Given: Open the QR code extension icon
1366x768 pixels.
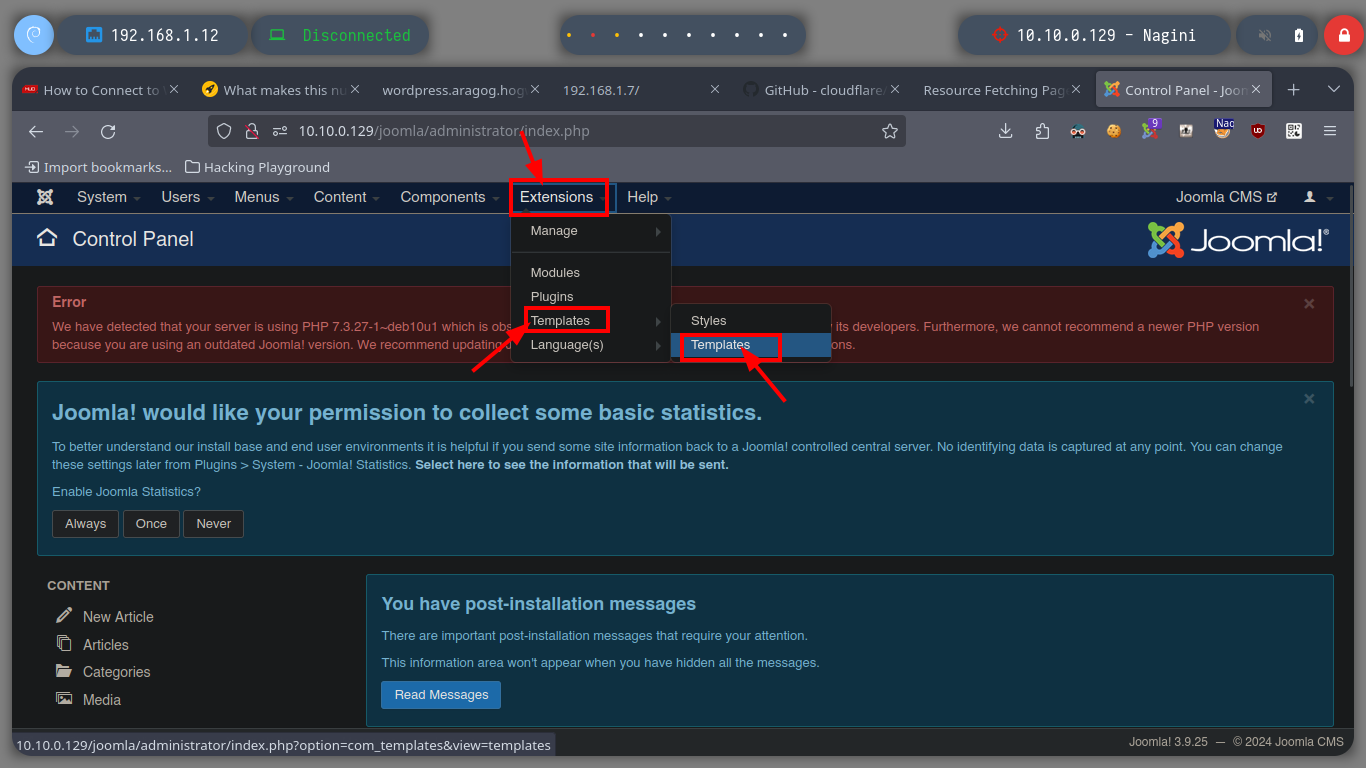Looking at the screenshot, I should (x=1293, y=131).
